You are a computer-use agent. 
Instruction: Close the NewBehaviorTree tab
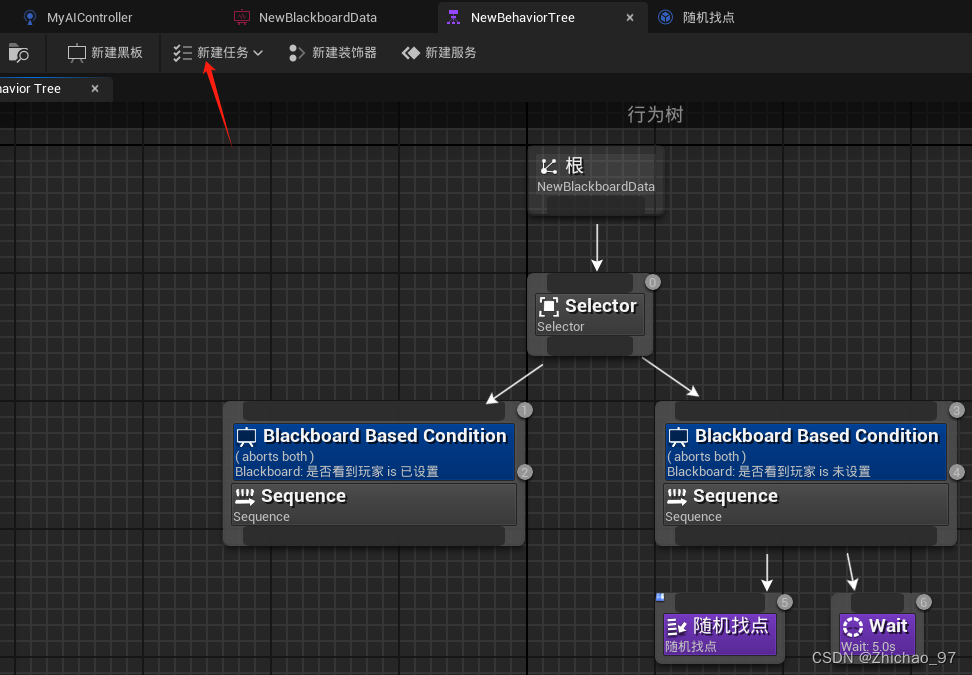[629, 17]
